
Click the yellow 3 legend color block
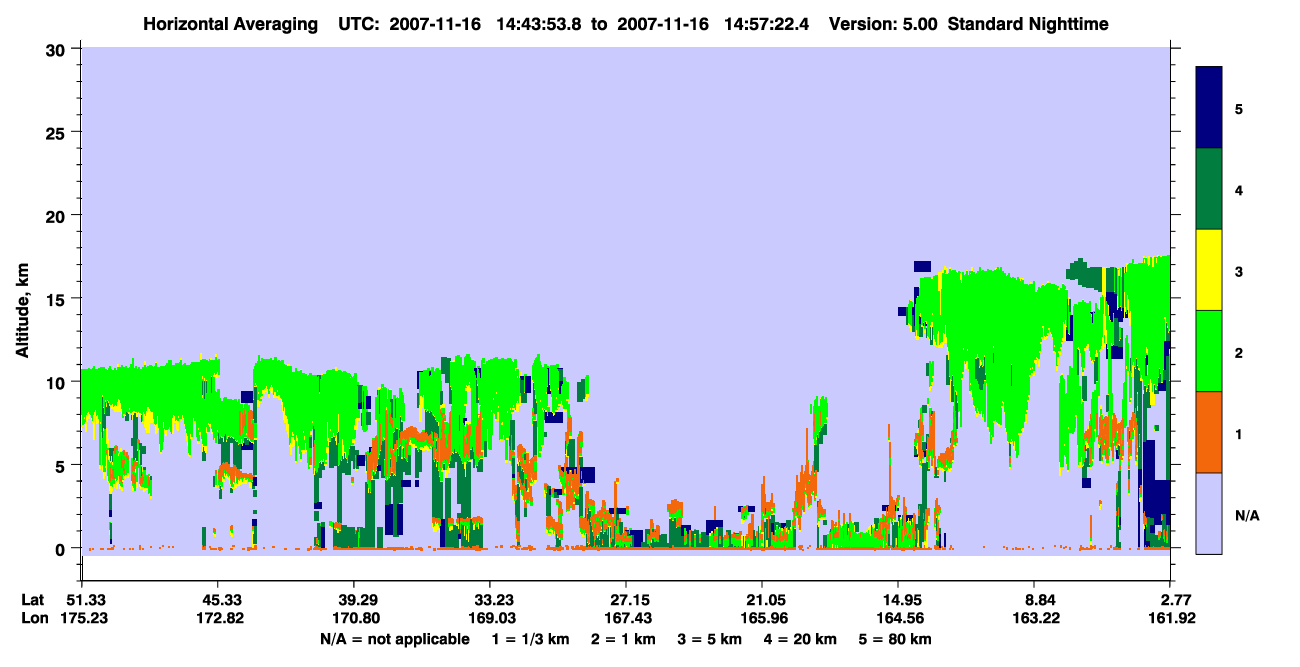(x=1209, y=270)
